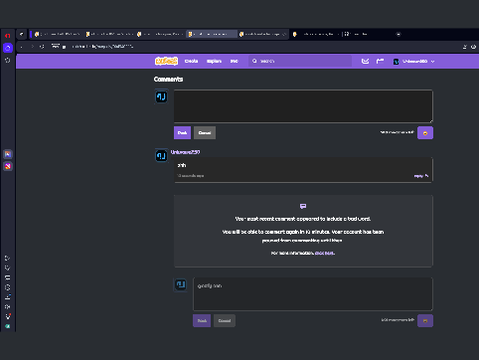Click the browser address bar URL
Viewport: 479px width, 360px height.
[x=103, y=47]
